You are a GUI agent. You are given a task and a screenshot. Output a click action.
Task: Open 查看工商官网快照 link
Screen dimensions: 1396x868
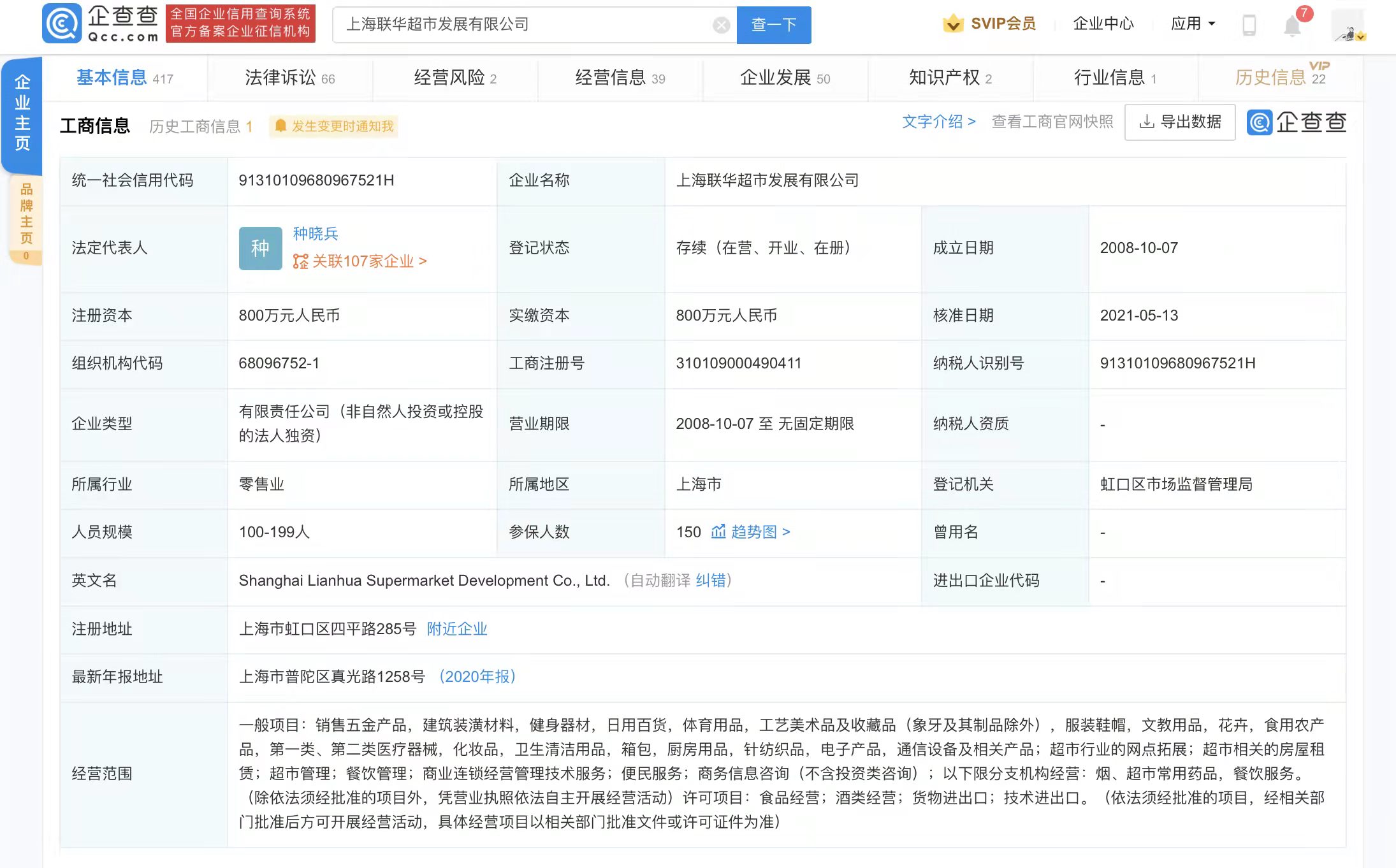click(x=1052, y=122)
